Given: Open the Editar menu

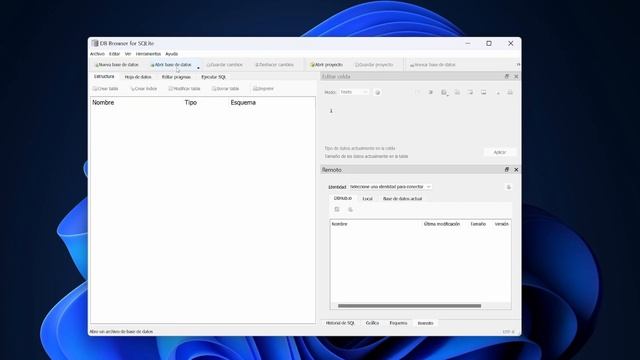Looking at the screenshot, I should click(x=114, y=54).
